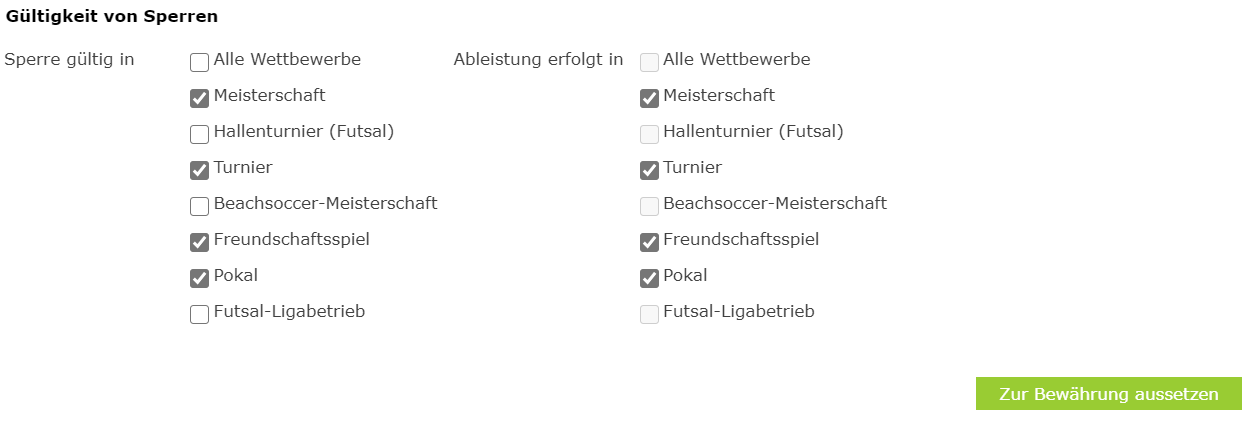This screenshot has height=421, width=1257.
Task: Uncheck Turnier under Sperre gültig in
Action: (199, 170)
